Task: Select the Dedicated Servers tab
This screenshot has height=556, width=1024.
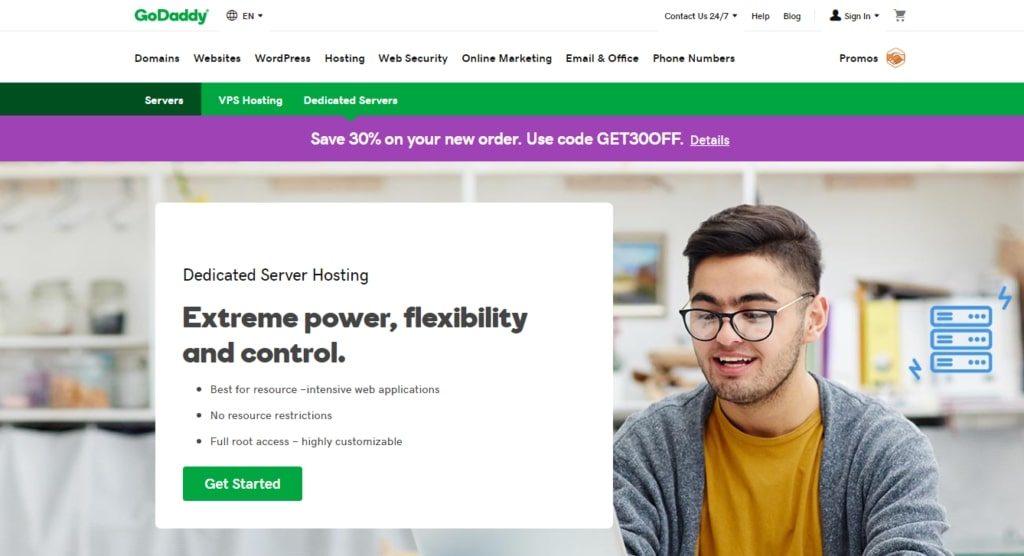Action: click(x=351, y=100)
